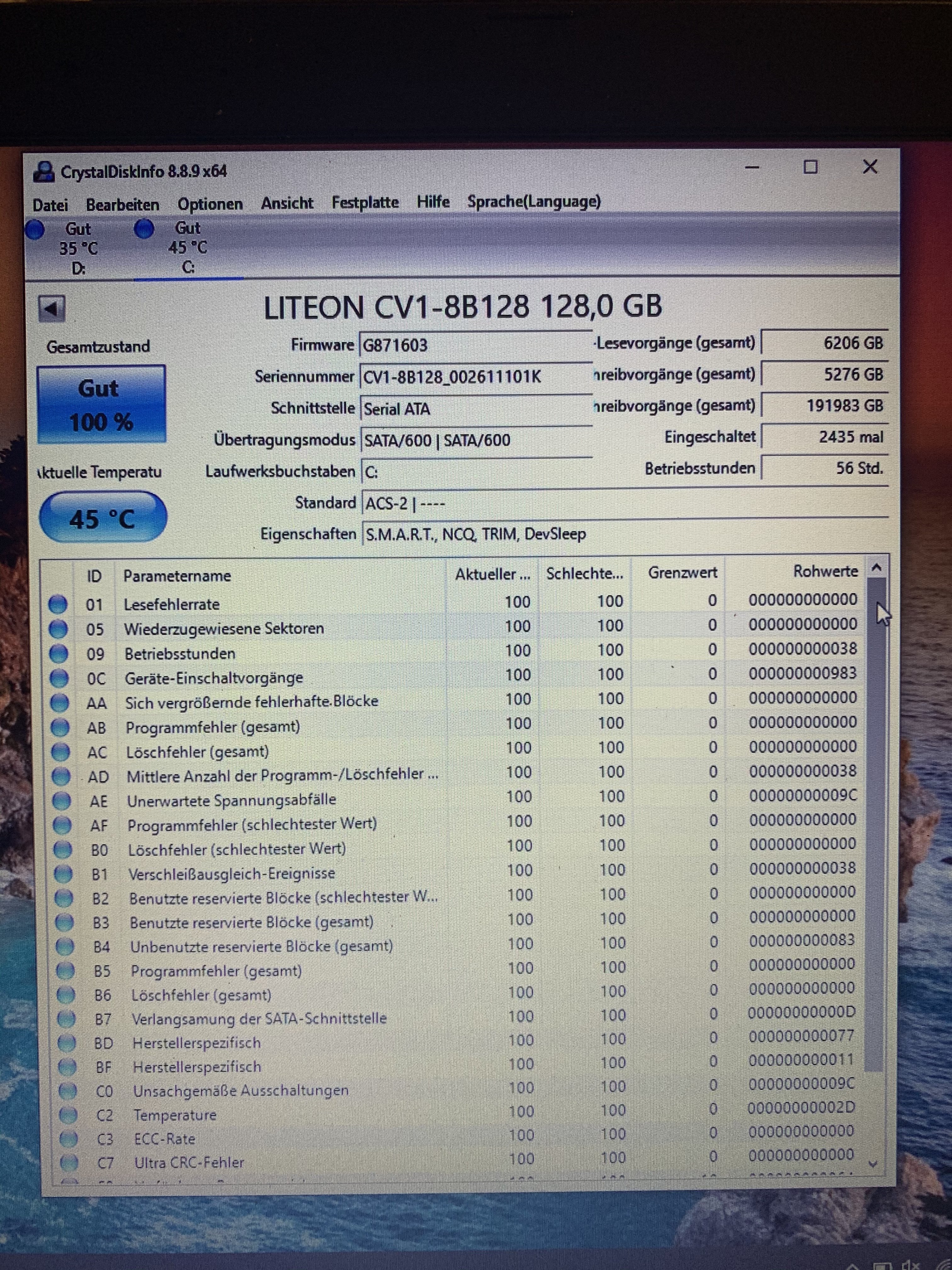This screenshot has height=1270, width=952.
Task: Click the Parametername column header
Action: pyautogui.click(x=177, y=576)
